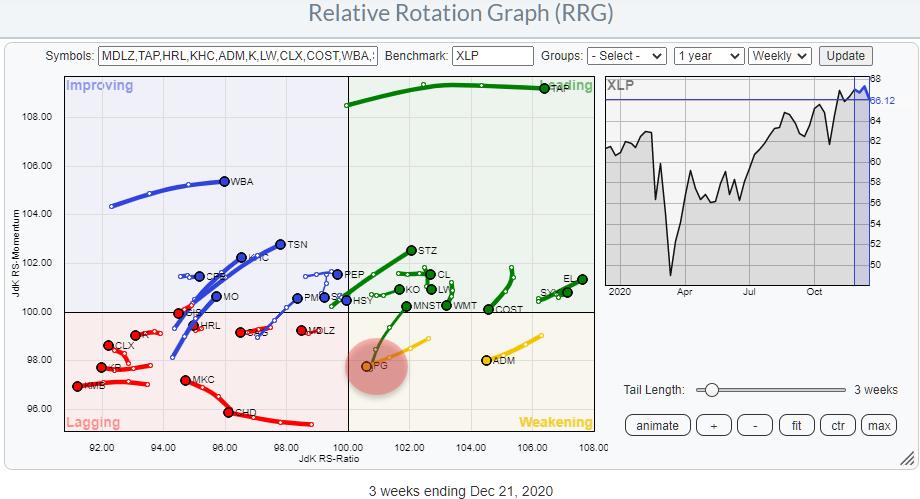Click the JdK RS-Ratio axis label

329,458
